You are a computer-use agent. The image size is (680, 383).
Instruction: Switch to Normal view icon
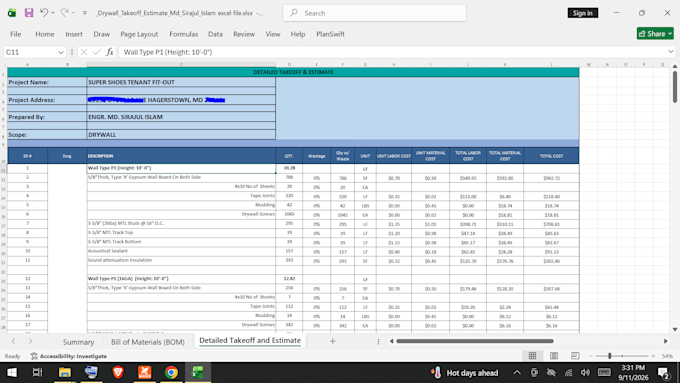pos(533,356)
